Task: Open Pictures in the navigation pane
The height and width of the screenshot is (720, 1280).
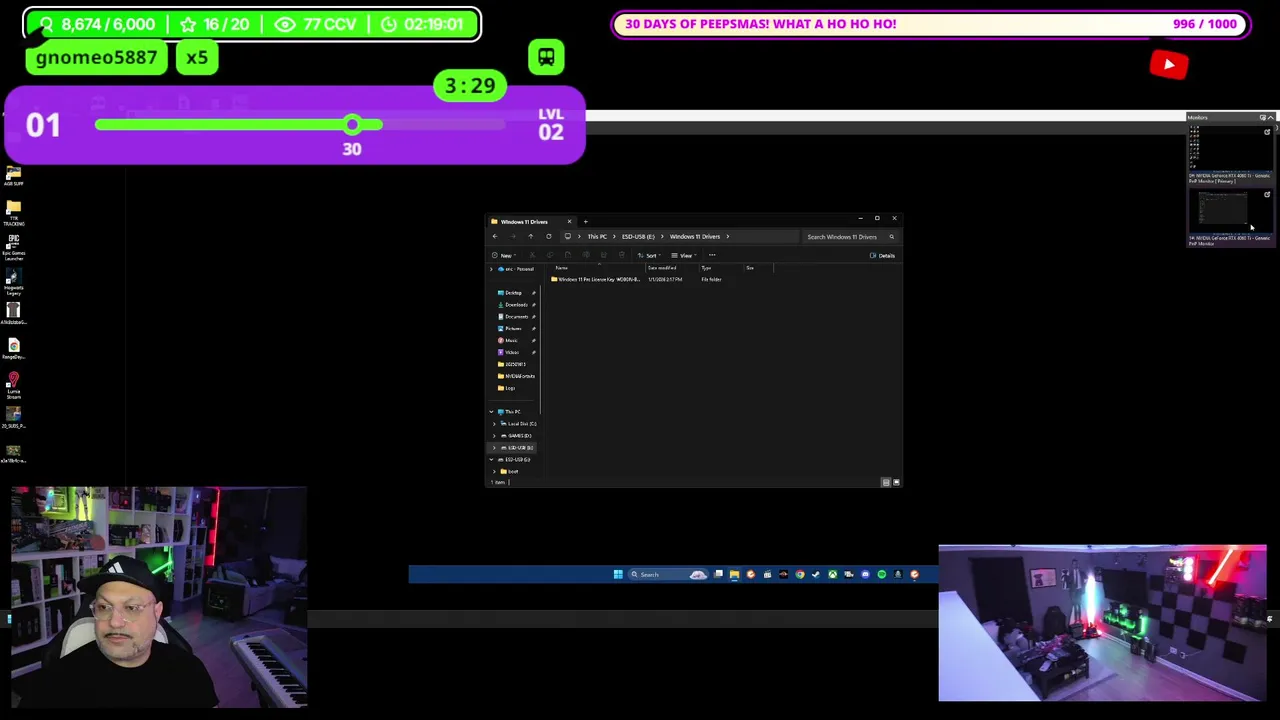Action: click(x=513, y=329)
